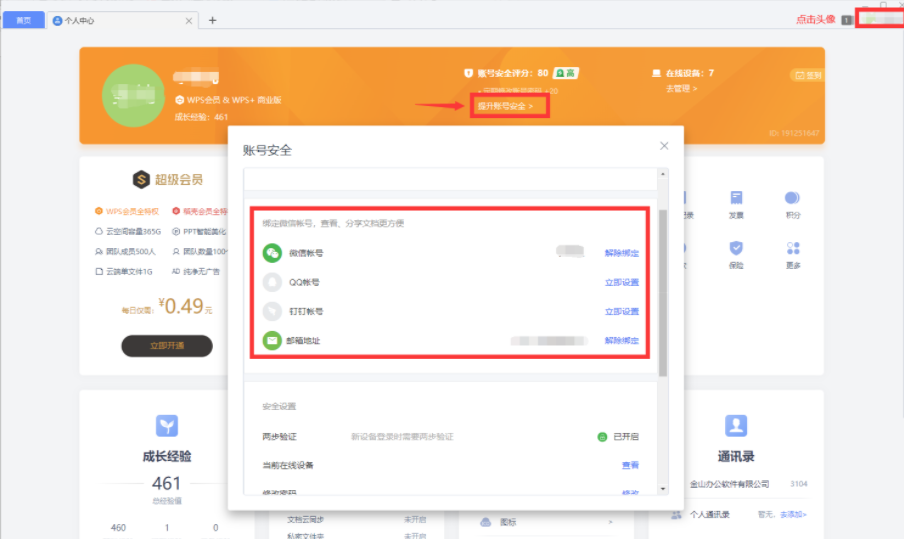The height and width of the screenshot is (539, 904).
Task: Click the 超级会员 hexagon S badge
Action: [141, 179]
